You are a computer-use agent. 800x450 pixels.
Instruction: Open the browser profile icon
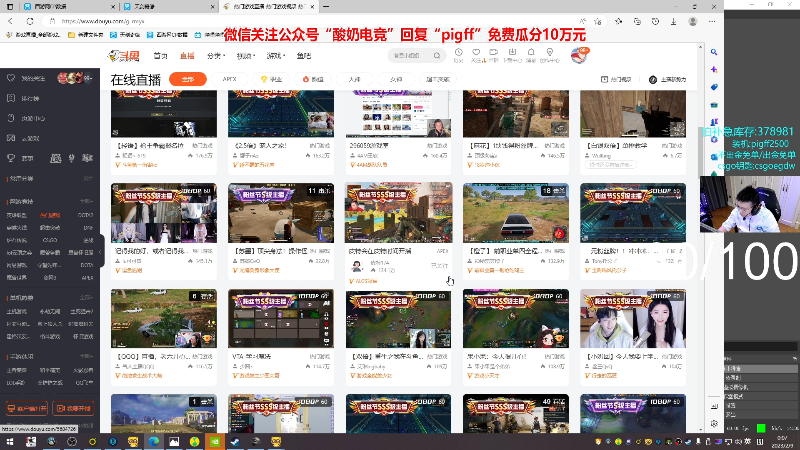tap(692, 21)
